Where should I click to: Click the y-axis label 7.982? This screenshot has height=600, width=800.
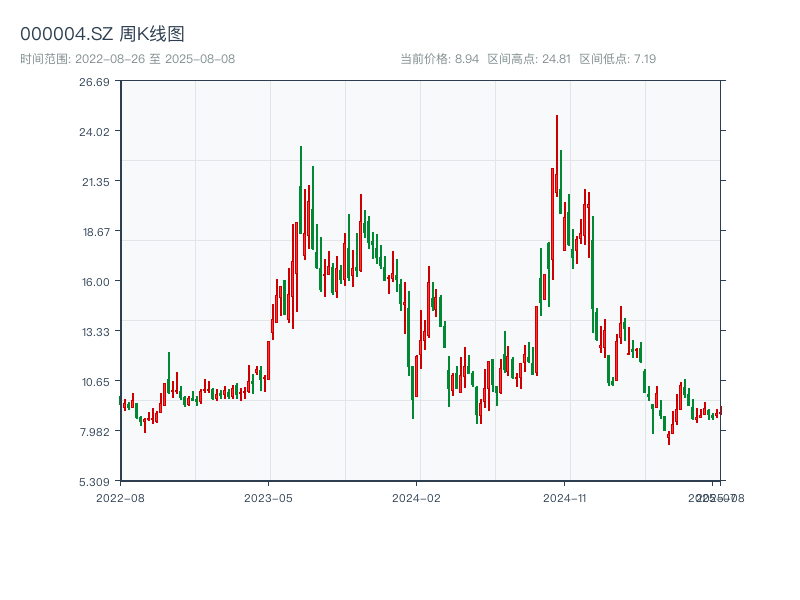[94, 432]
